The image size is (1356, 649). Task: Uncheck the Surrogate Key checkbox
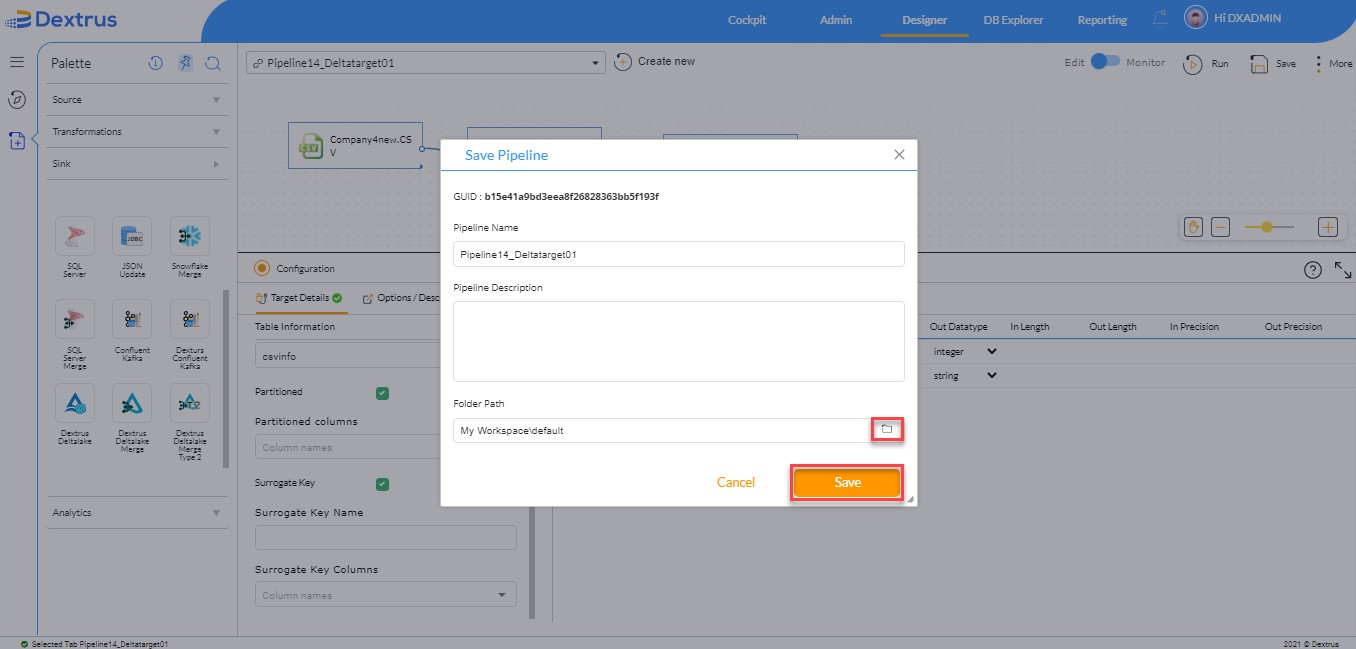(382, 484)
